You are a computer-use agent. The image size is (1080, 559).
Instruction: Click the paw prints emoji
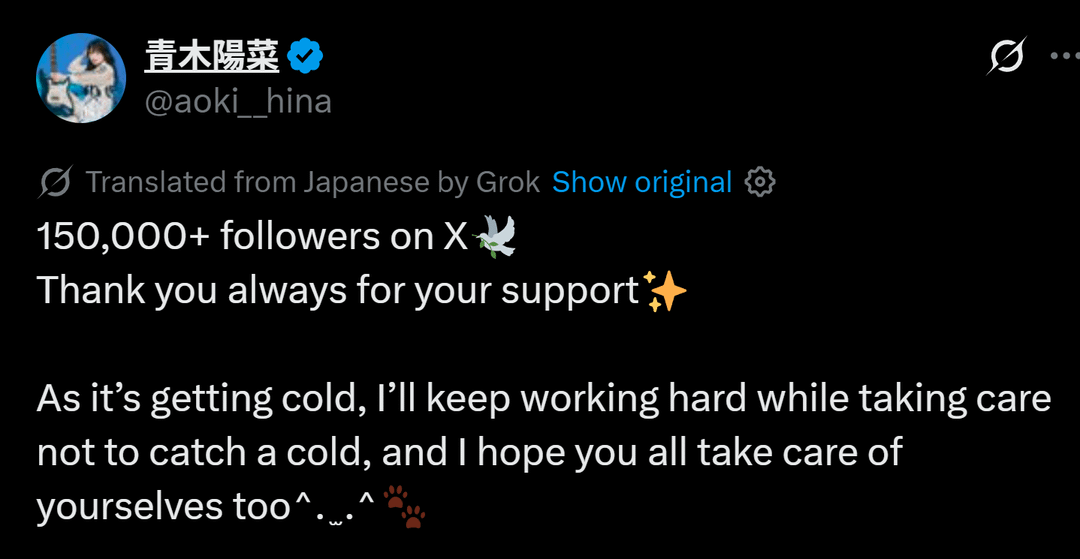405,507
